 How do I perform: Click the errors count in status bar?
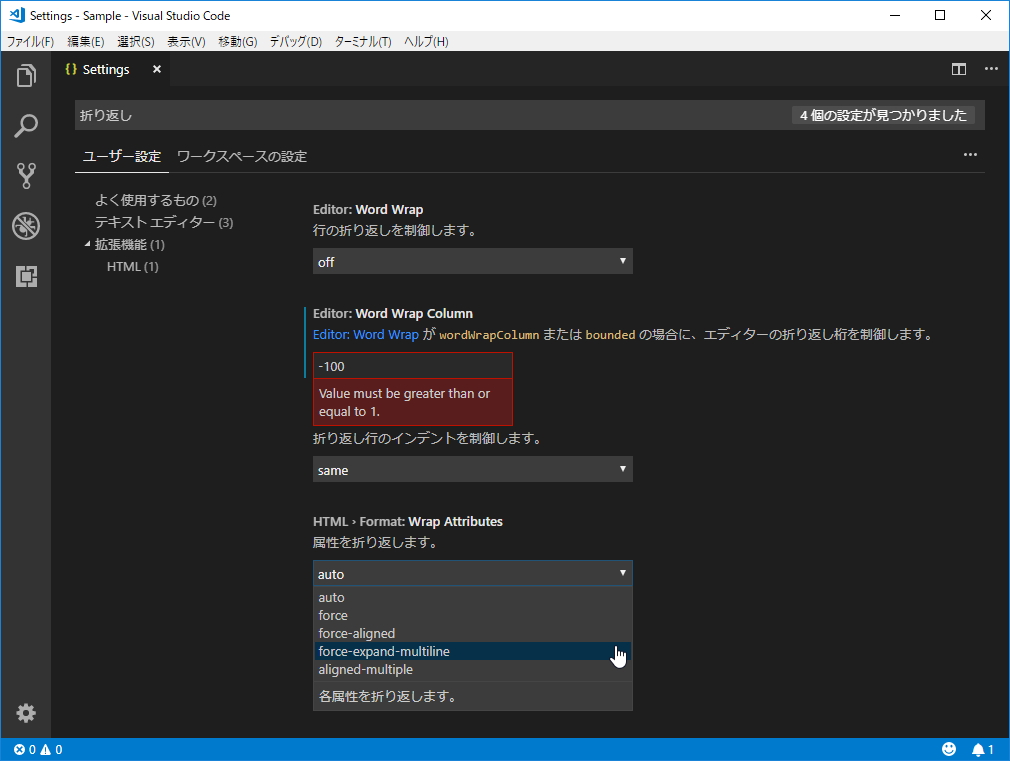click(x=25, y=749)
